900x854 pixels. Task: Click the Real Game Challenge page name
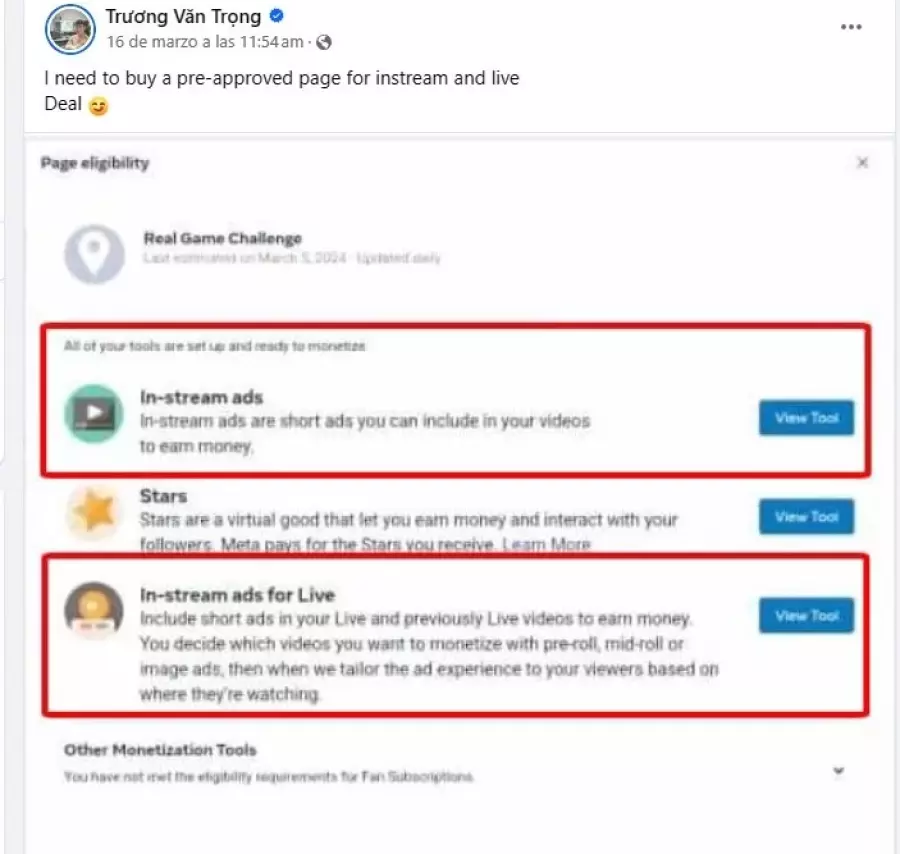tap(223, 238)
